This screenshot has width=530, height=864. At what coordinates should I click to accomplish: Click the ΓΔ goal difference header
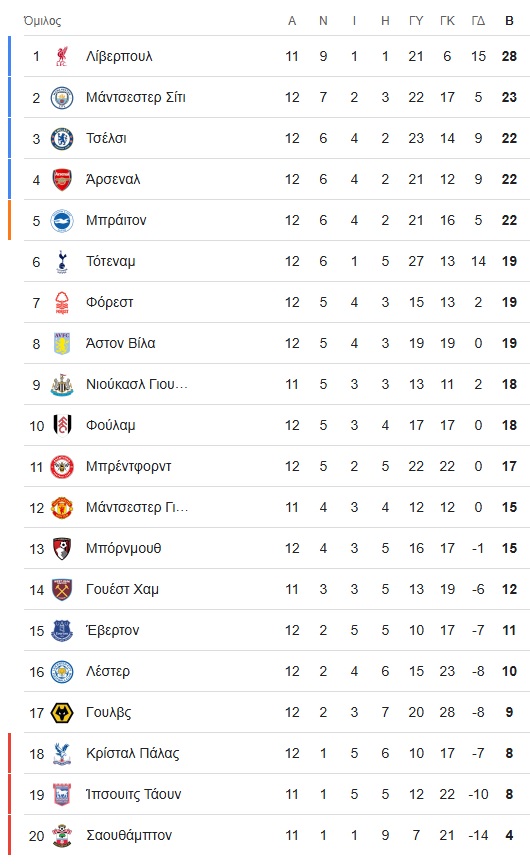point(478,21)
